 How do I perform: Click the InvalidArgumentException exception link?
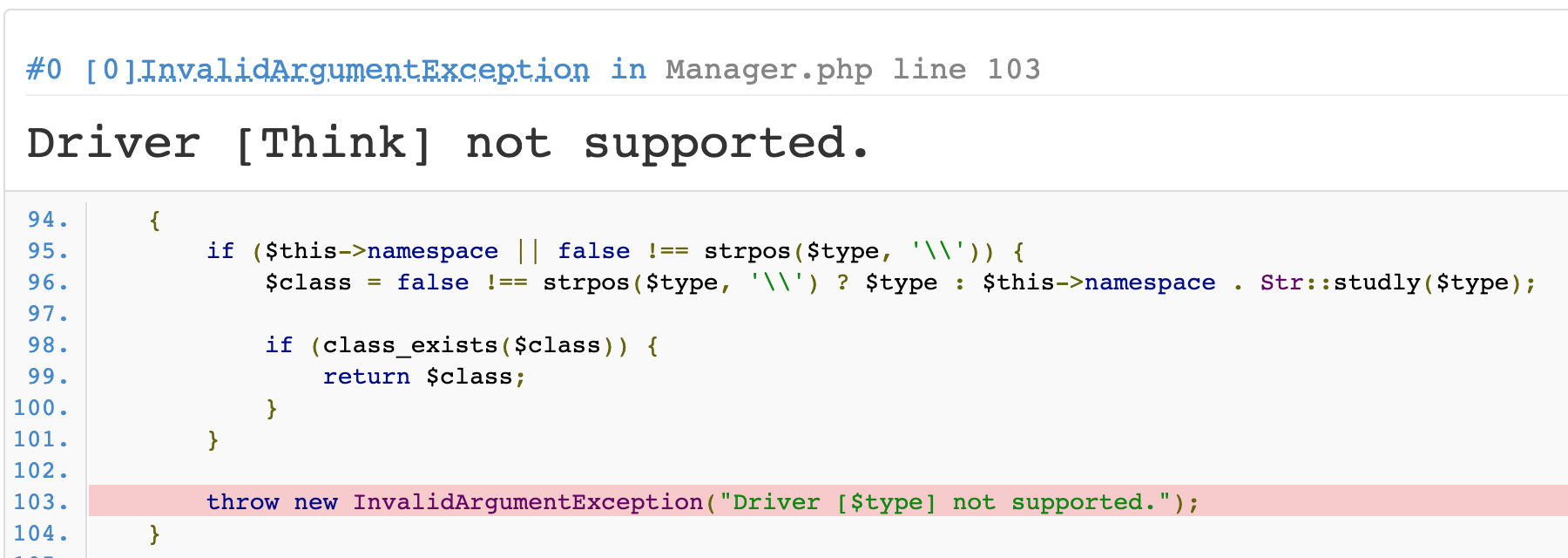364,69
